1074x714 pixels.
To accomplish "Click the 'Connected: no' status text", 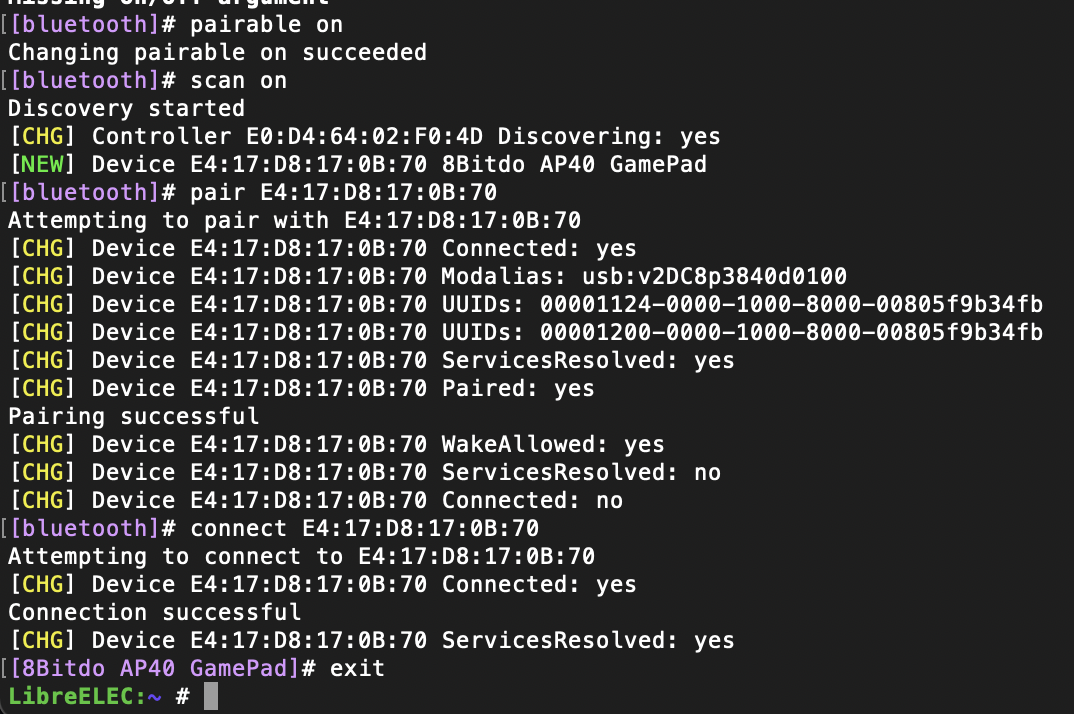I will pos(532,500).
